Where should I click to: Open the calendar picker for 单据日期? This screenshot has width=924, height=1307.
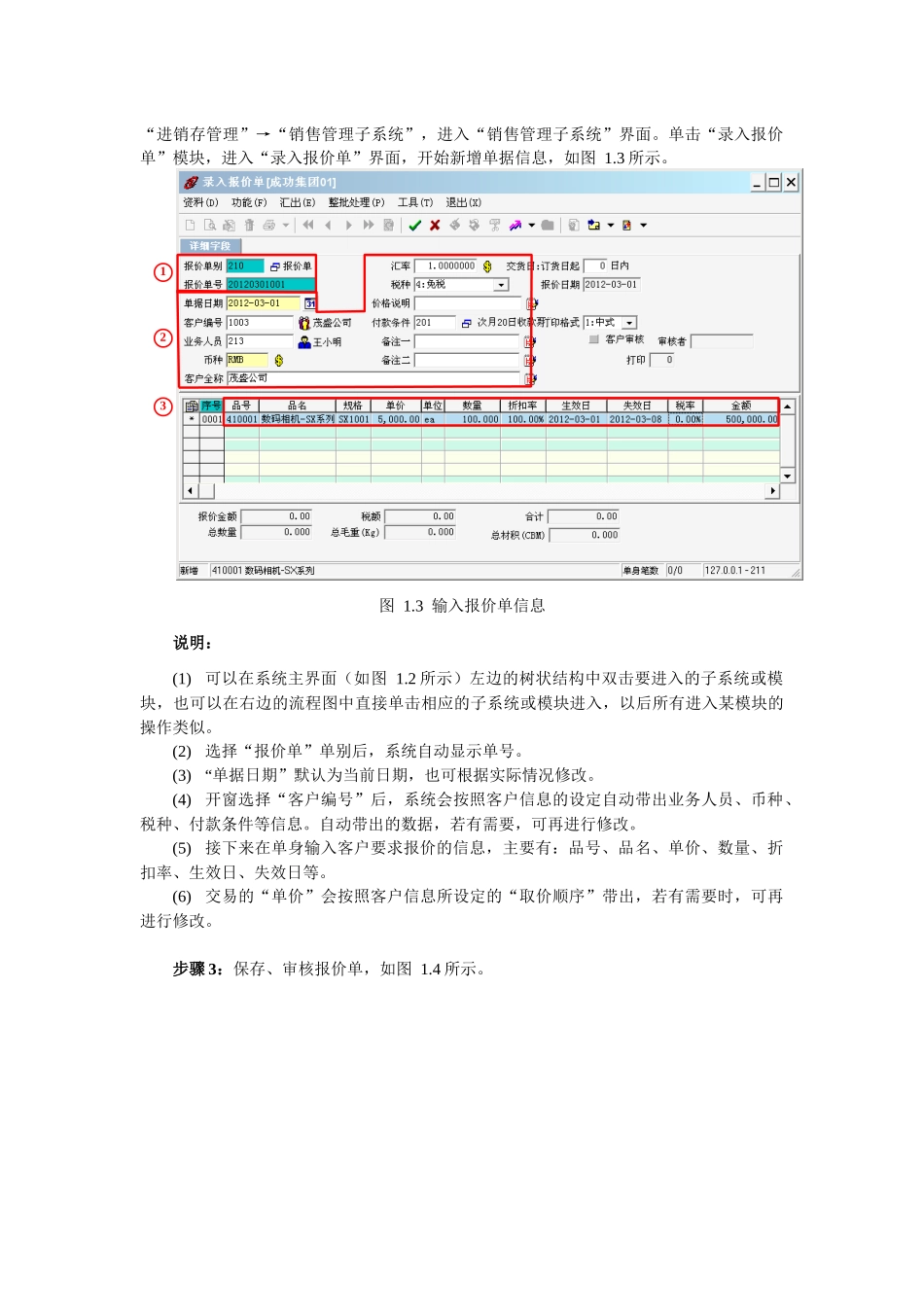tap(310, 303)
